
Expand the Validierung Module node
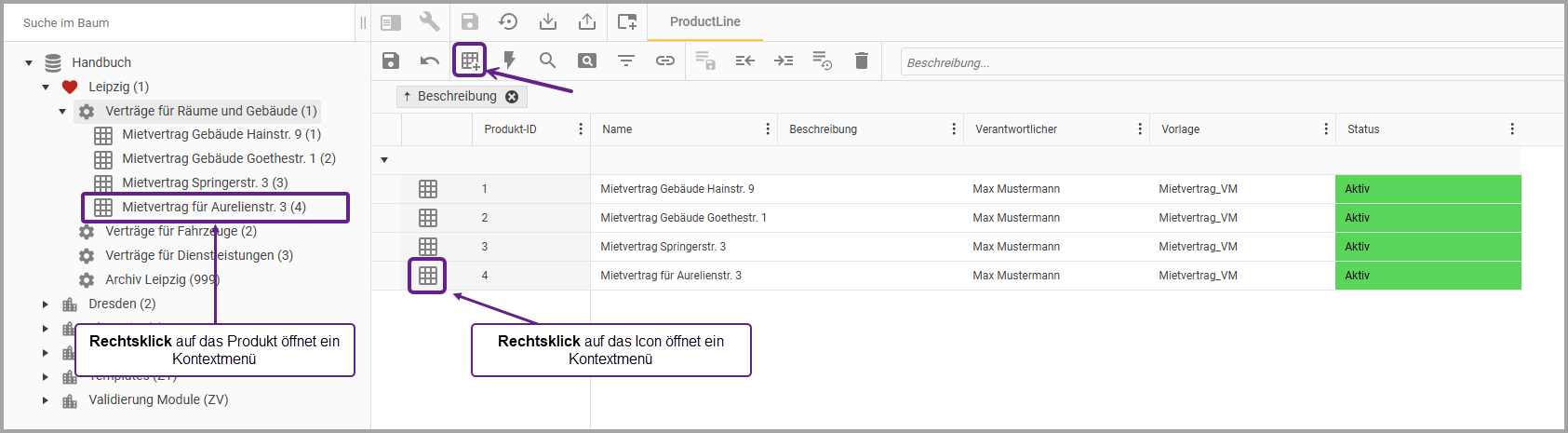46,400
